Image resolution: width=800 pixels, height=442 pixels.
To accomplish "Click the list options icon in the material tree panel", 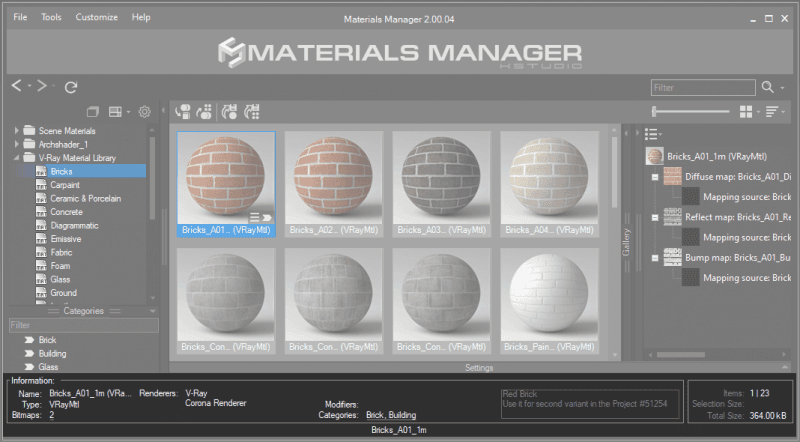I will tap(651, 134).
